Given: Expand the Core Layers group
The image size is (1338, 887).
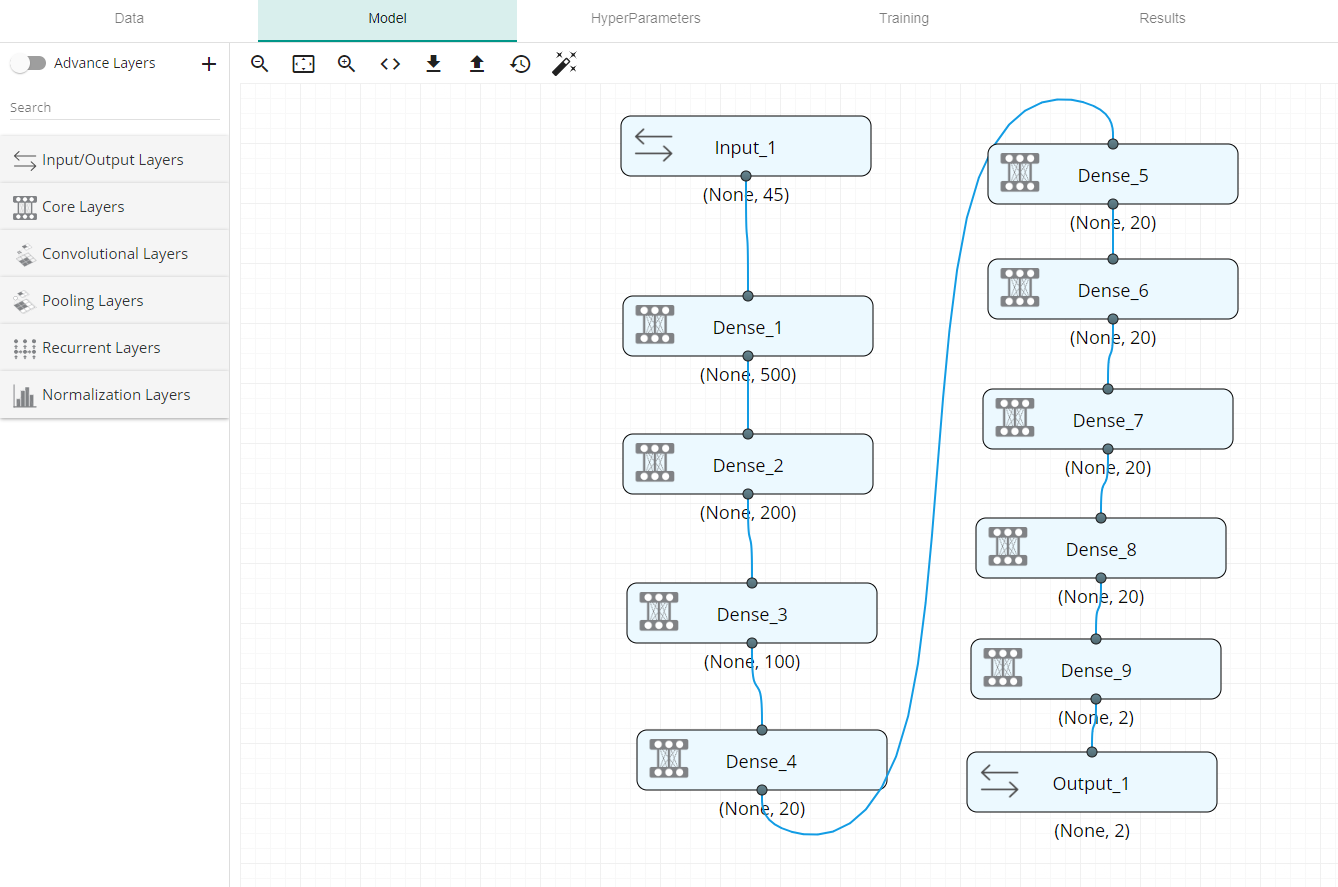Looking at the screenshot, I should point(115,207).
